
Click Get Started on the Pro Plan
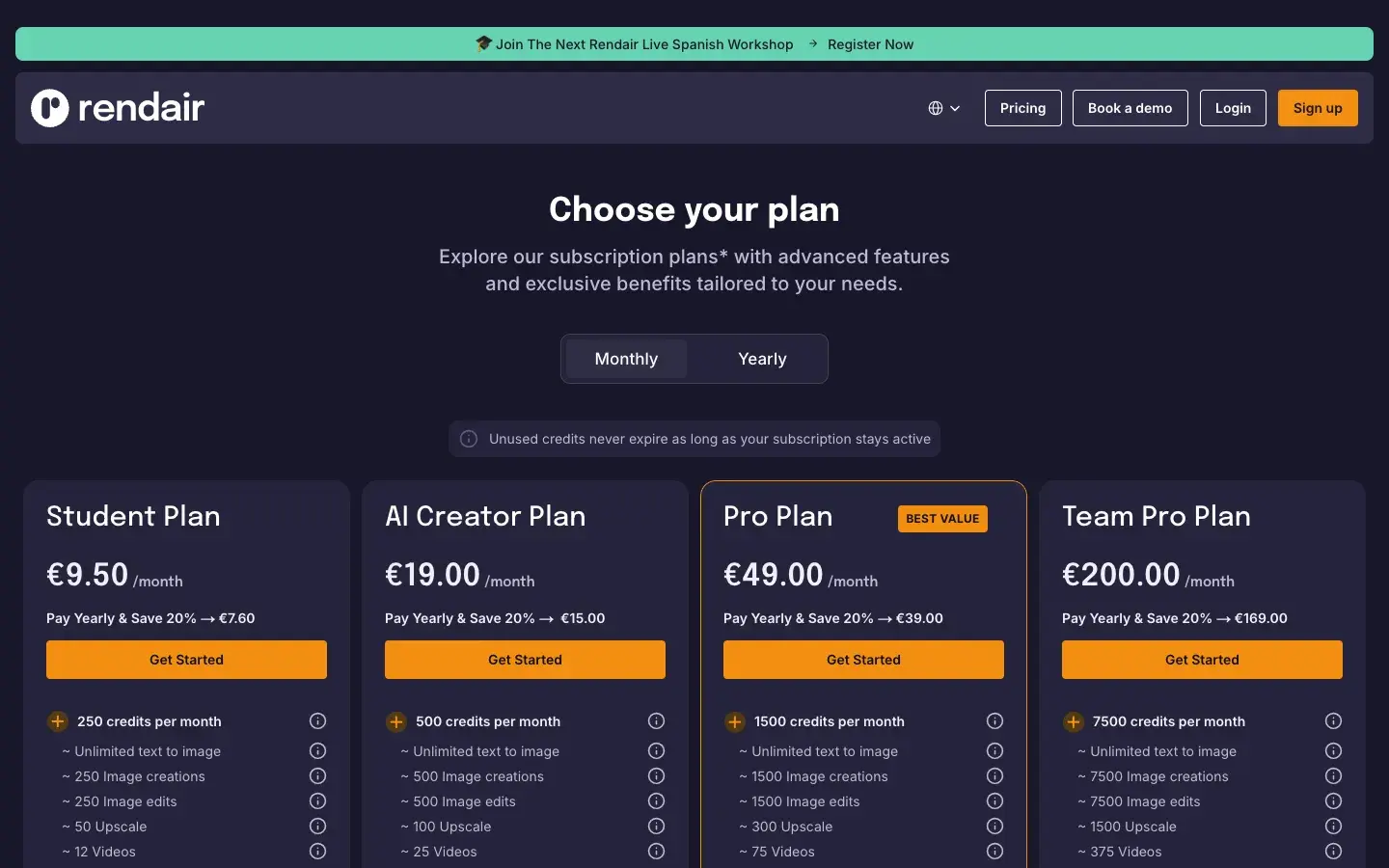pos(863,660)
